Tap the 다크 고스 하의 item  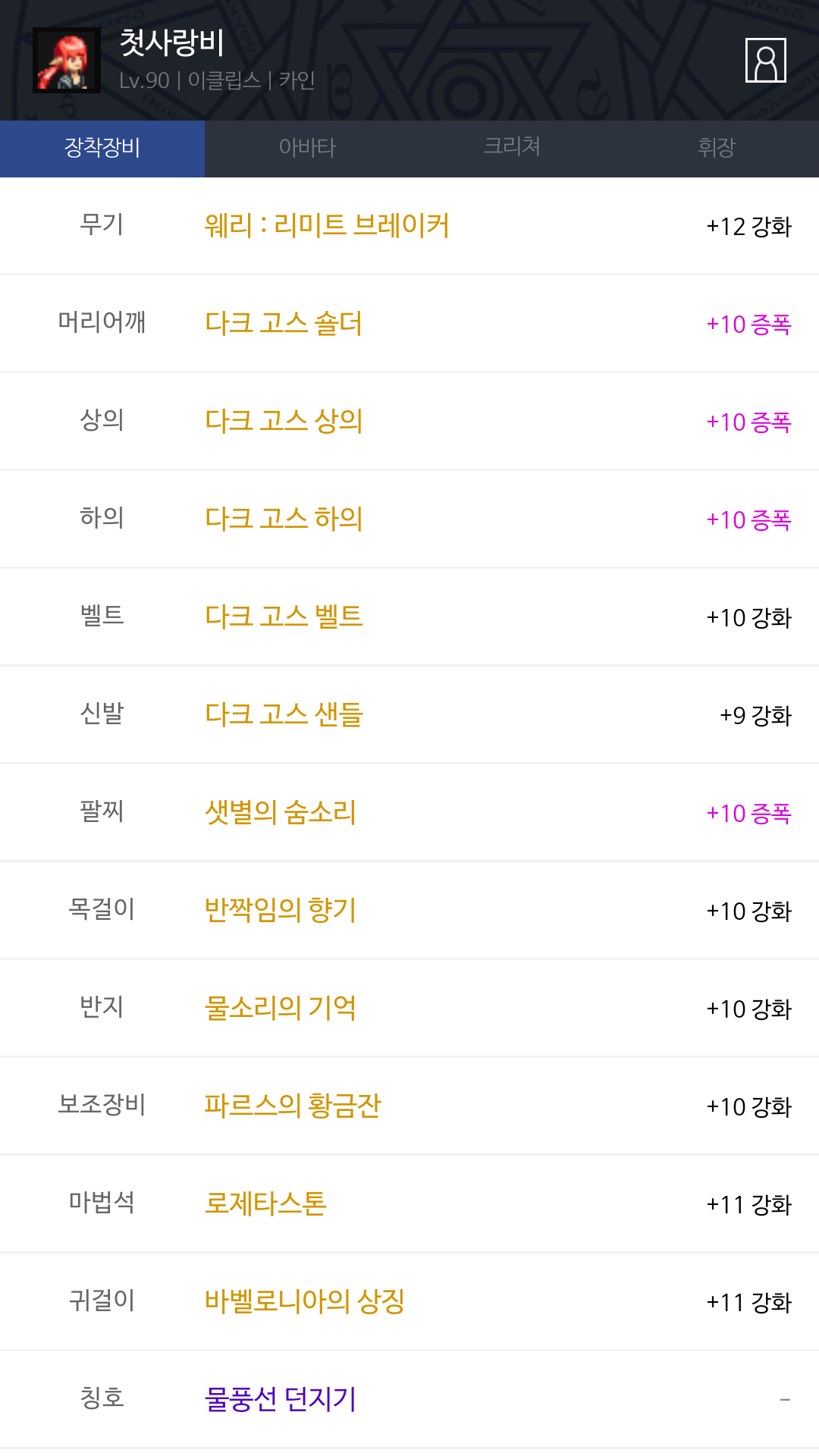(x=284, y=519)
